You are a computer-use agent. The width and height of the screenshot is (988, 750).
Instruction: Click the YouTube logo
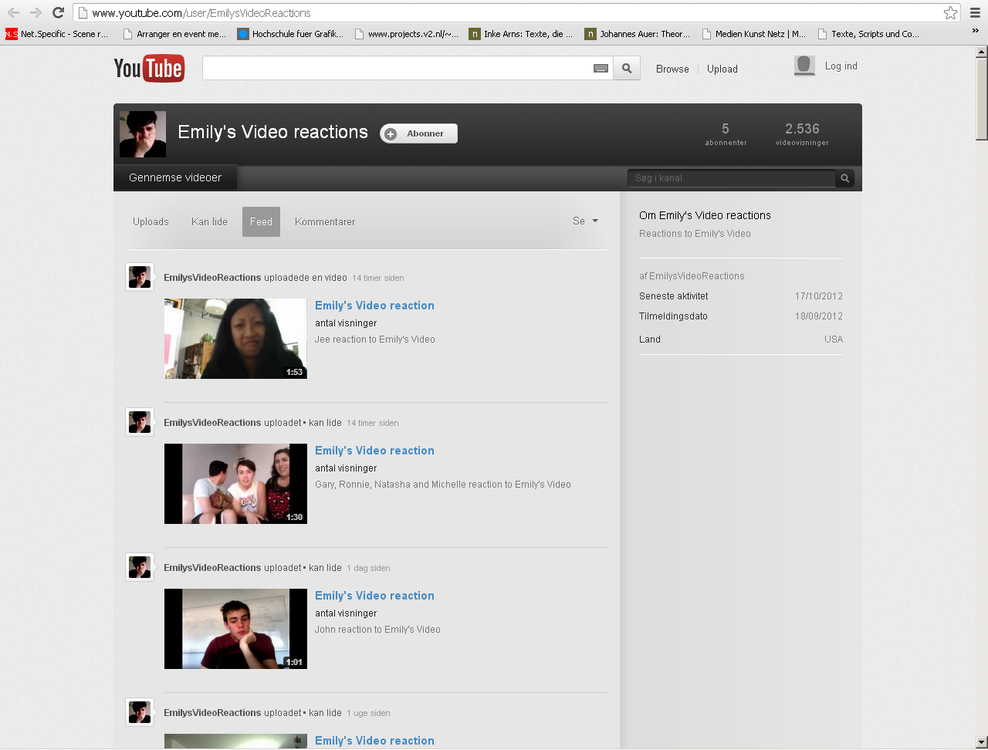coord(149,68)
